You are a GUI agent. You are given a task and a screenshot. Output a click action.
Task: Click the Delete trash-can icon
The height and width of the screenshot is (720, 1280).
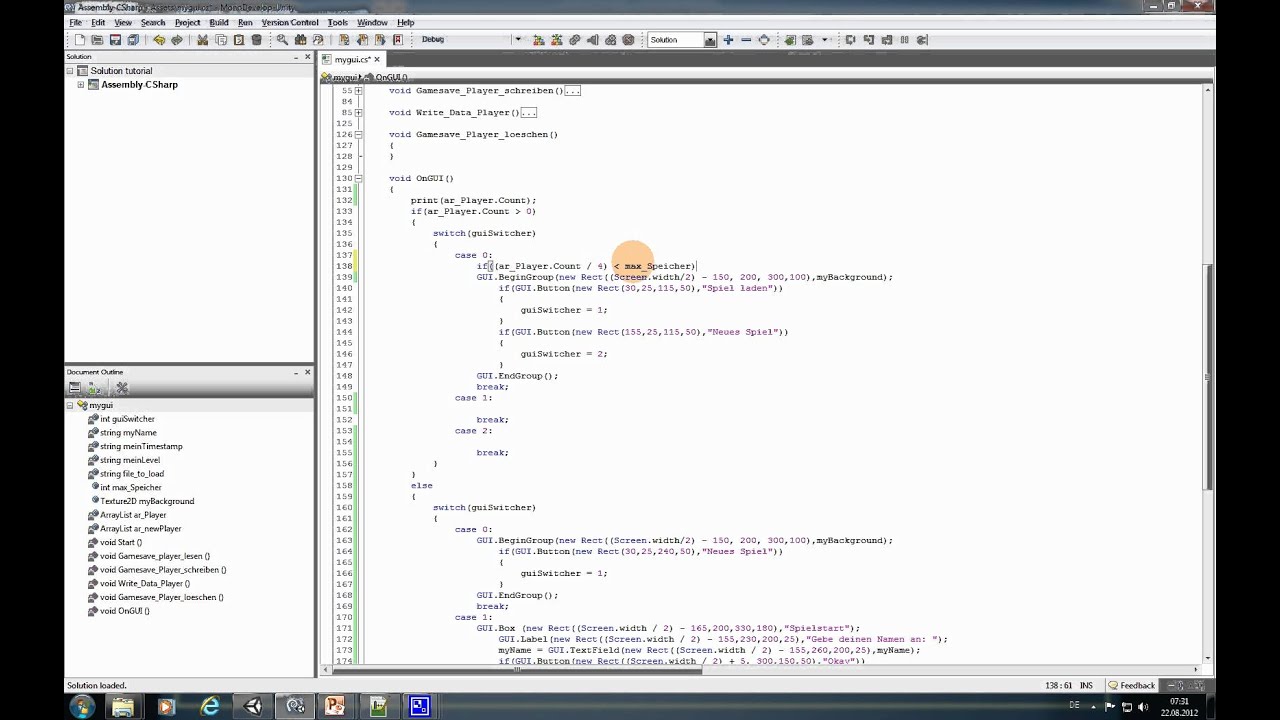click(256, 40)
